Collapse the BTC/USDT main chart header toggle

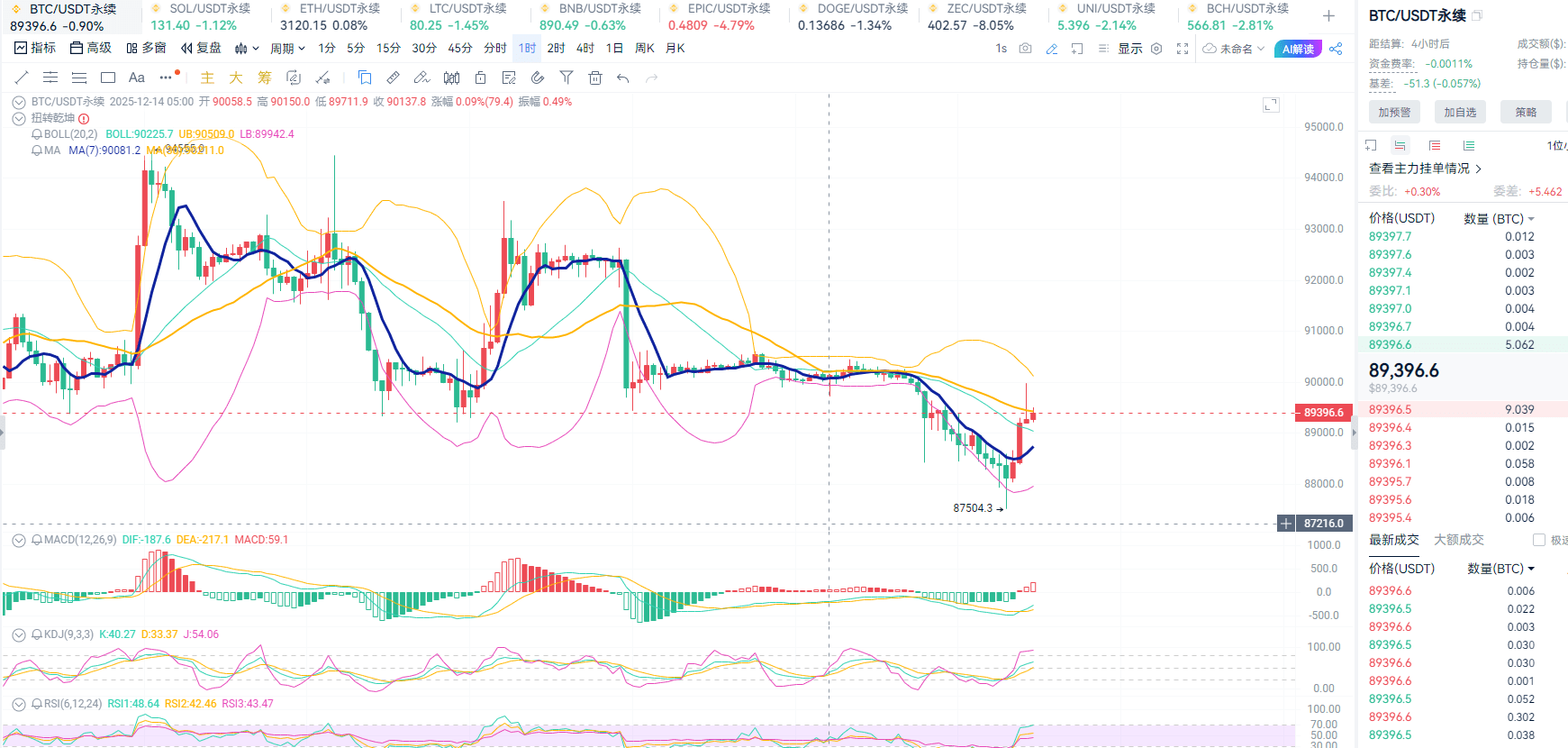click(18, 103)
